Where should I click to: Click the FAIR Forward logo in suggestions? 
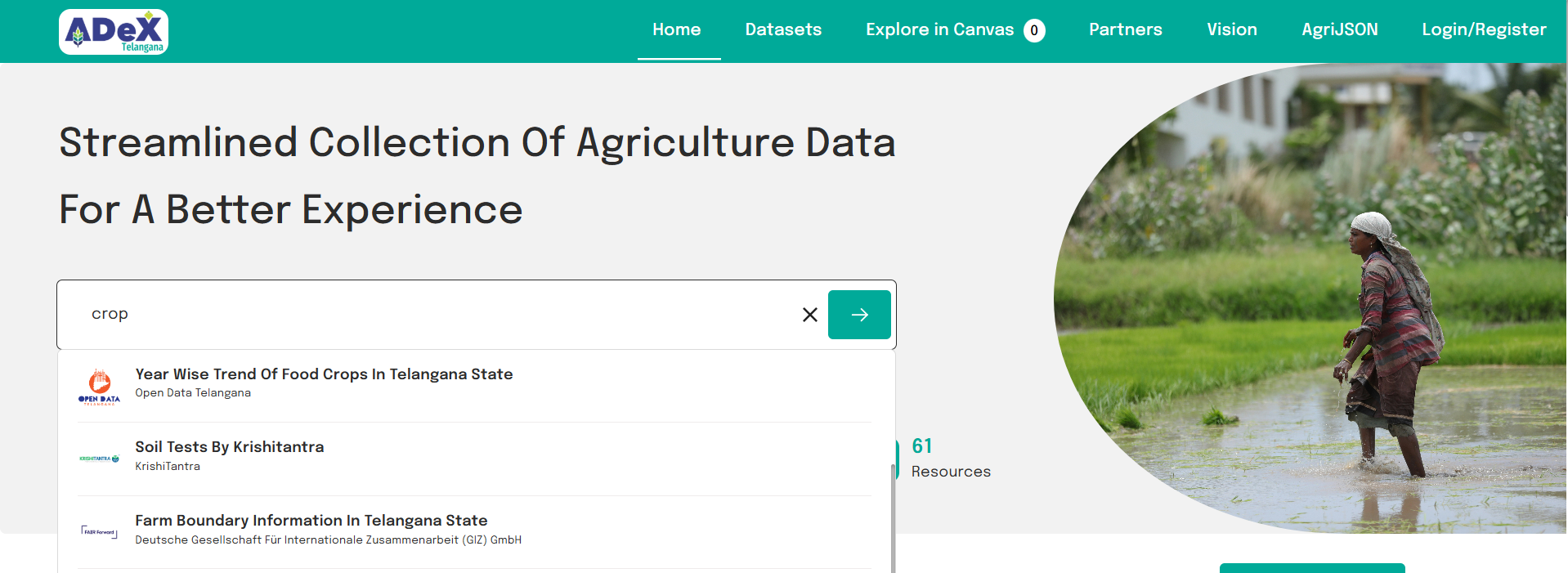99,531
